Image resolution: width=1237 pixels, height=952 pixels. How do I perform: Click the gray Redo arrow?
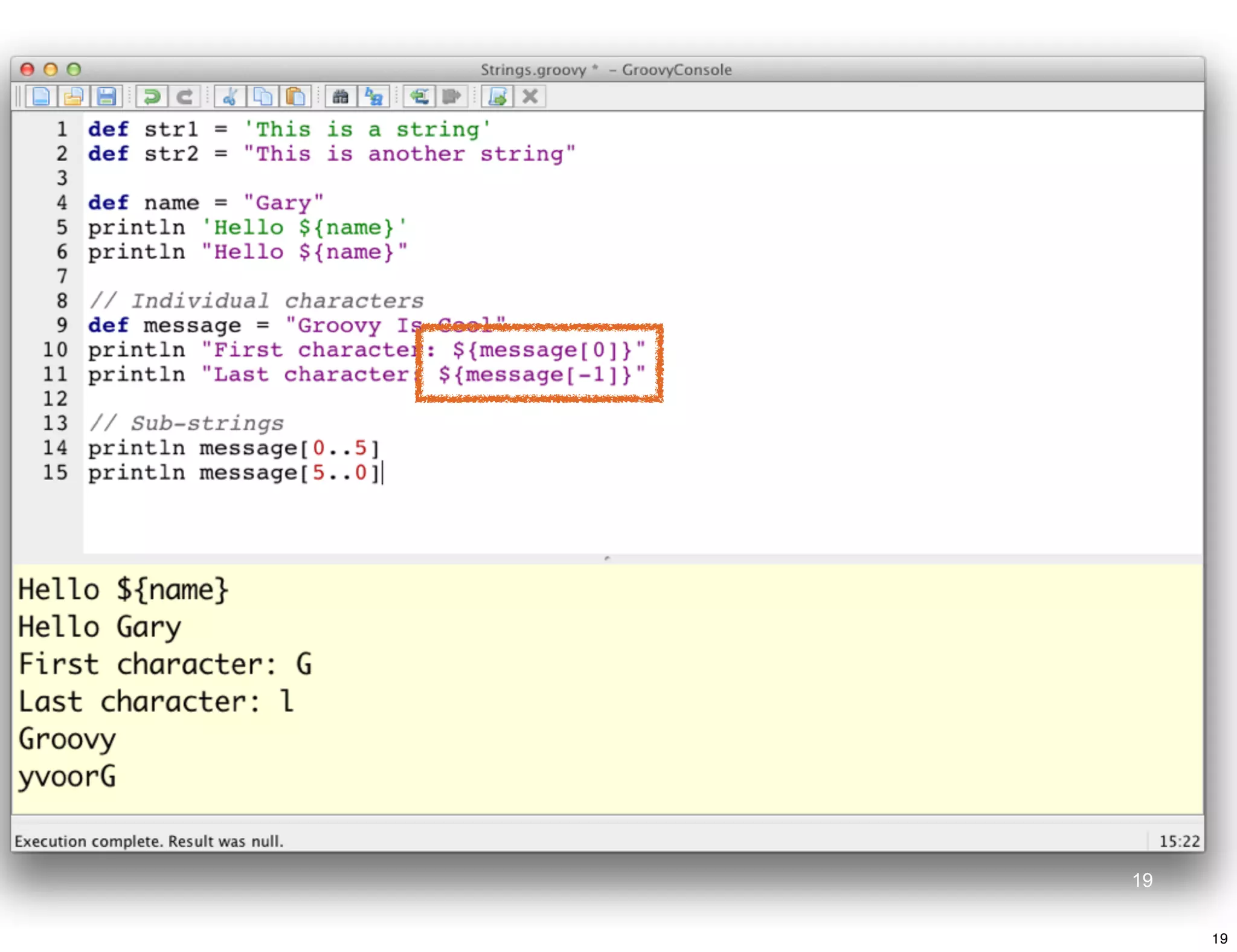[185, 97]
